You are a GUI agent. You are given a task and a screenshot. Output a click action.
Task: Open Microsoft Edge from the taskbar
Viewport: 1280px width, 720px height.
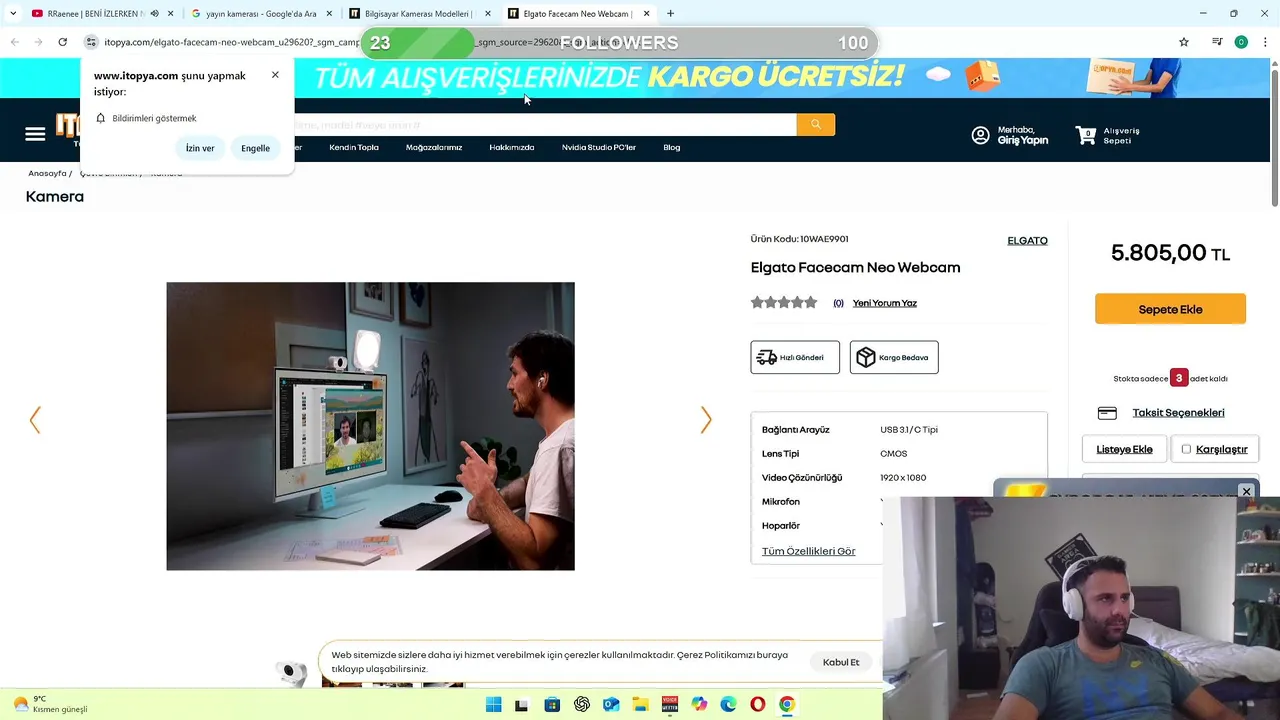click(x=728, y=705)
